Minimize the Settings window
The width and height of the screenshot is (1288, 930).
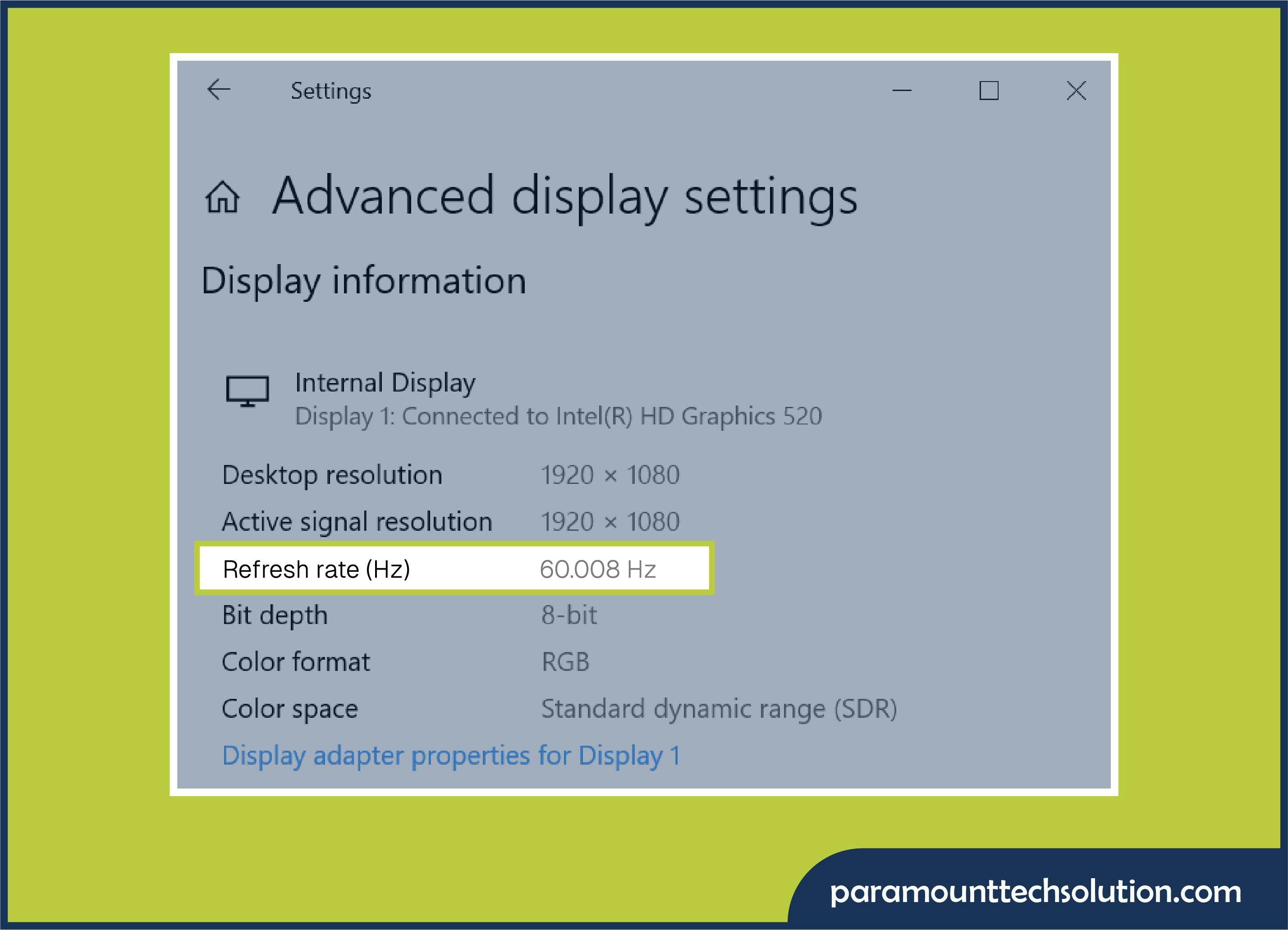click(902, 90)
